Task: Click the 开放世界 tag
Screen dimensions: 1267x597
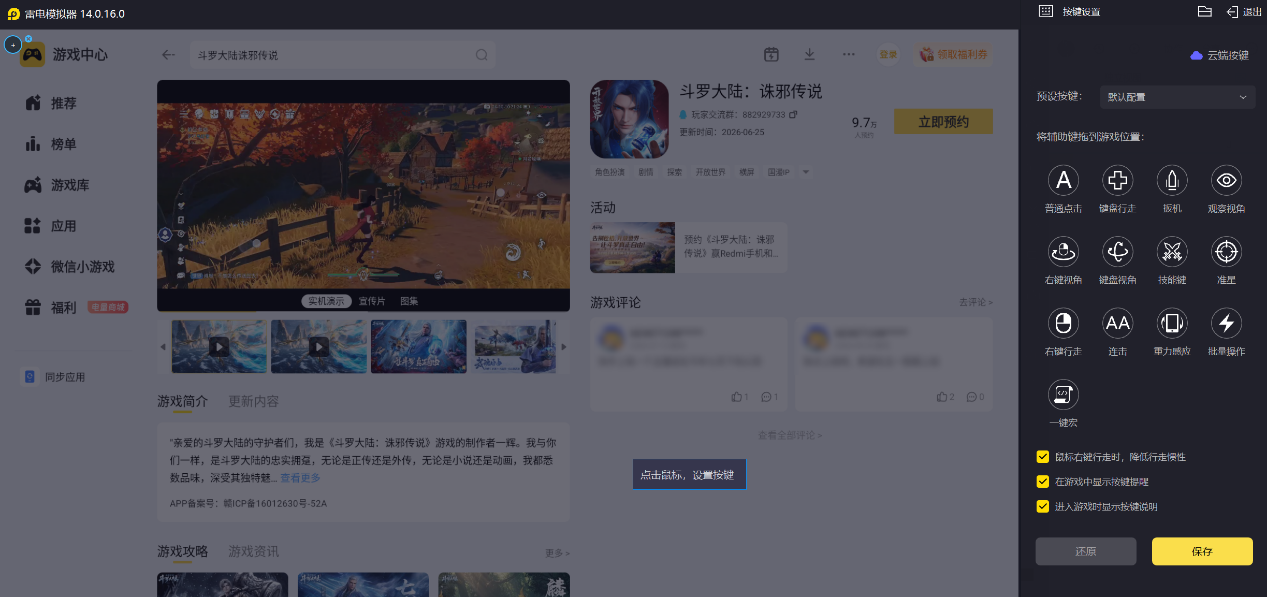Action: 709,172
